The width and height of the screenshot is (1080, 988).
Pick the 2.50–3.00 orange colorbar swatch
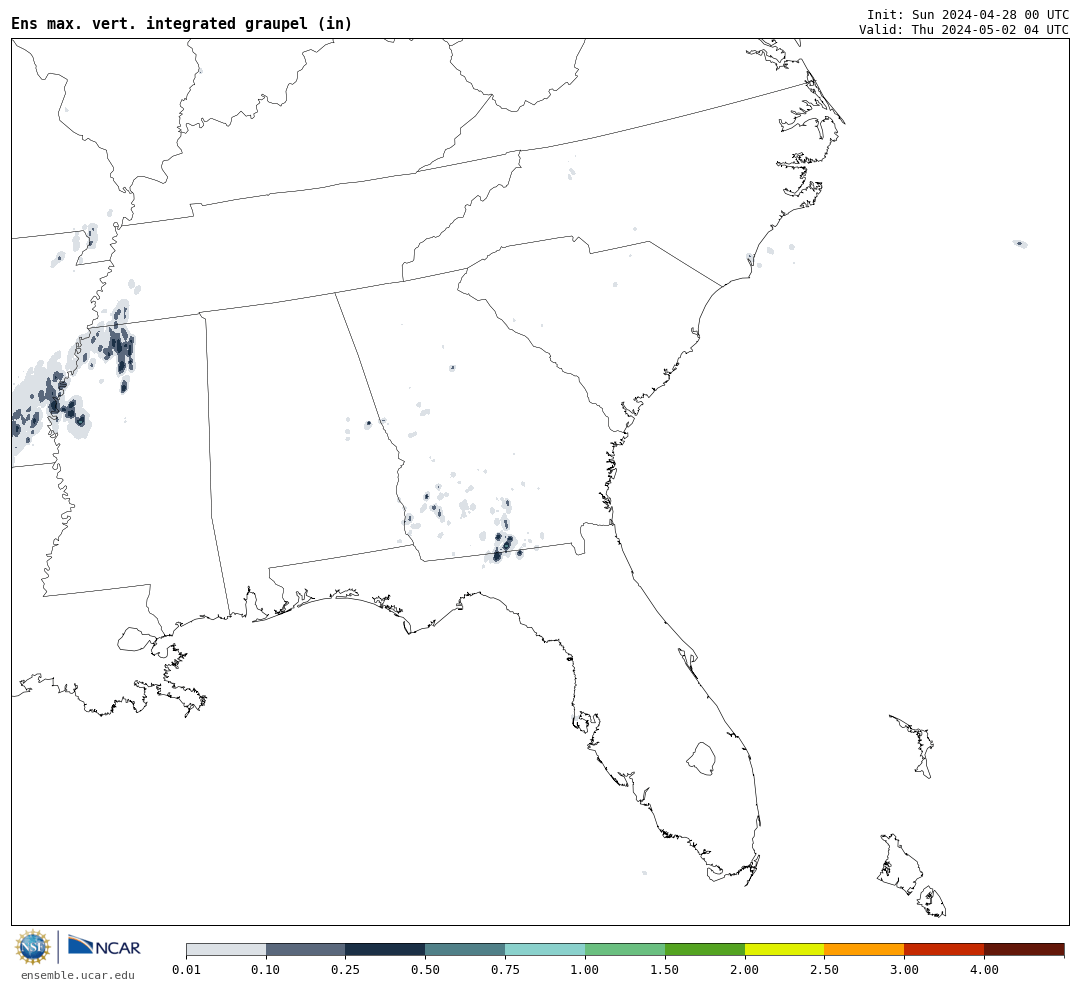click(x=864, y=949)
